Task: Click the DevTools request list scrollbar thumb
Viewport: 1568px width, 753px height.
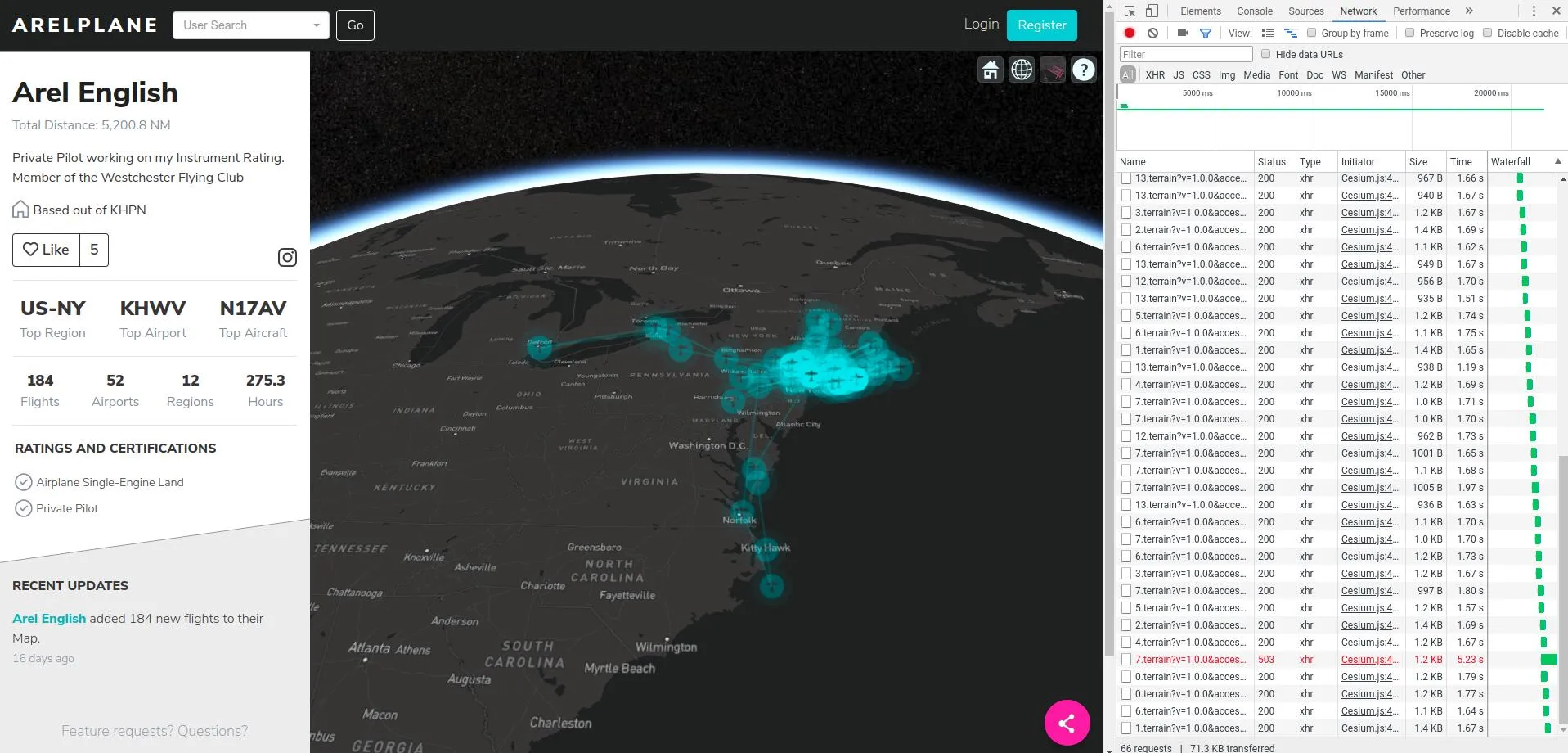Action: [1563, 589]
